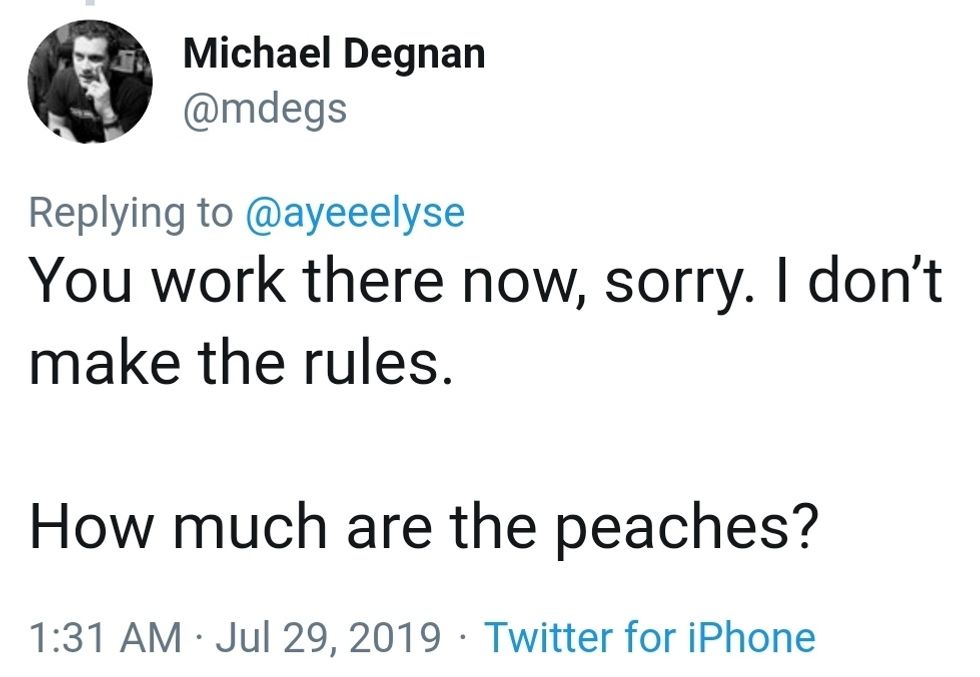980x677 pixels.
Task: Click the 'Replying to' label text
Action: (x=130, y=213)
